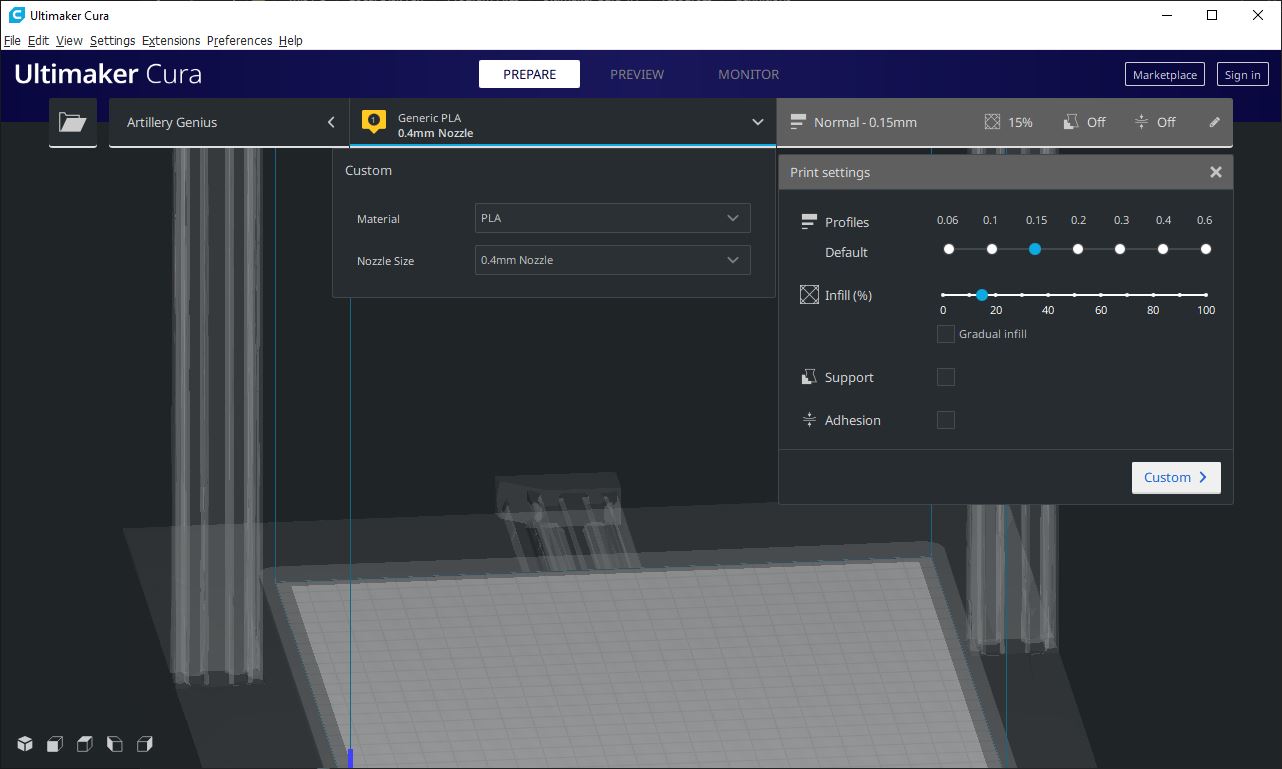Image resolution: width=1282 pixels, height=769 pixels.
Task: Set infill slider to 100 mark
Action: [1206, 295]
